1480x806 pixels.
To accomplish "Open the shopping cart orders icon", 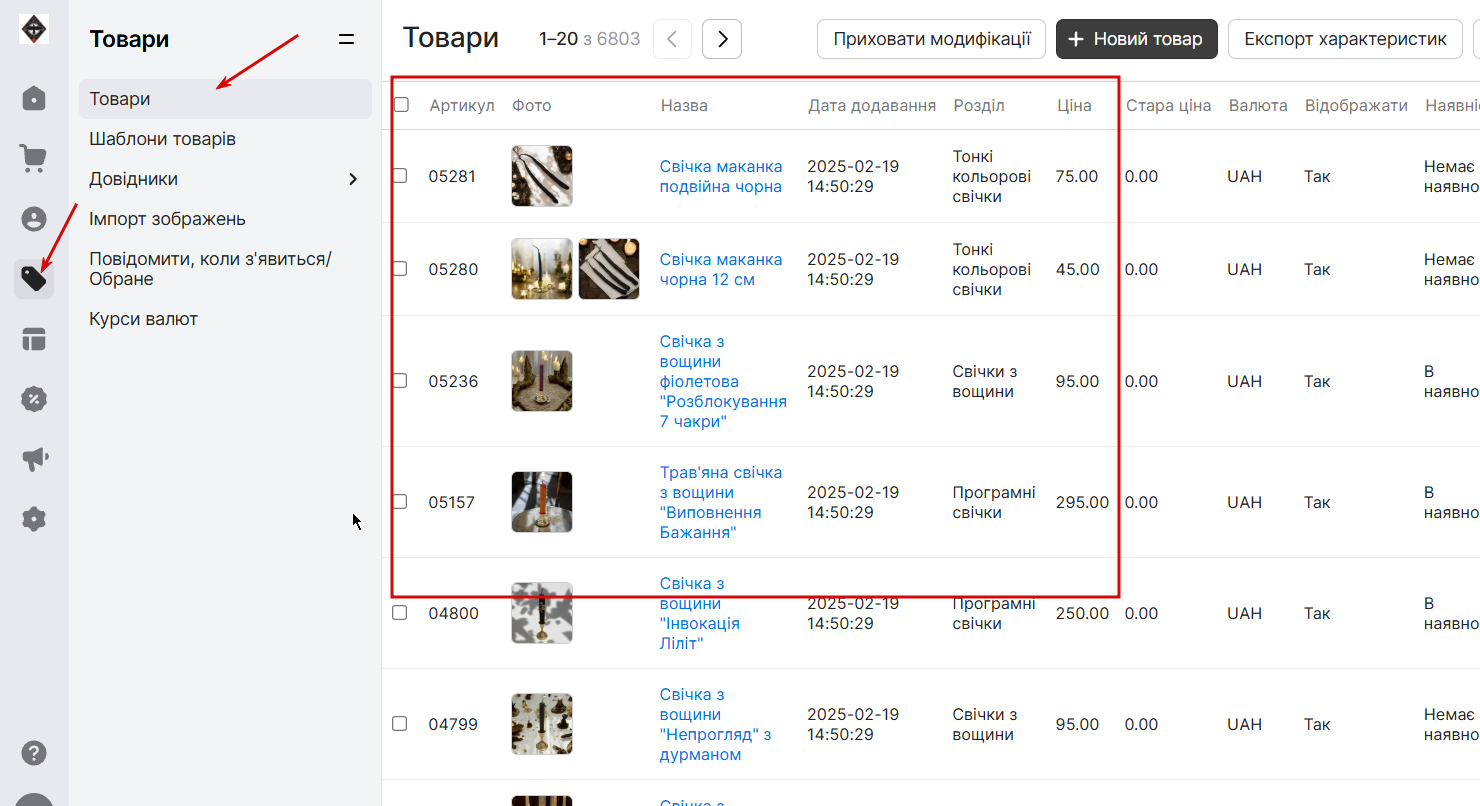I will point(34,158).
